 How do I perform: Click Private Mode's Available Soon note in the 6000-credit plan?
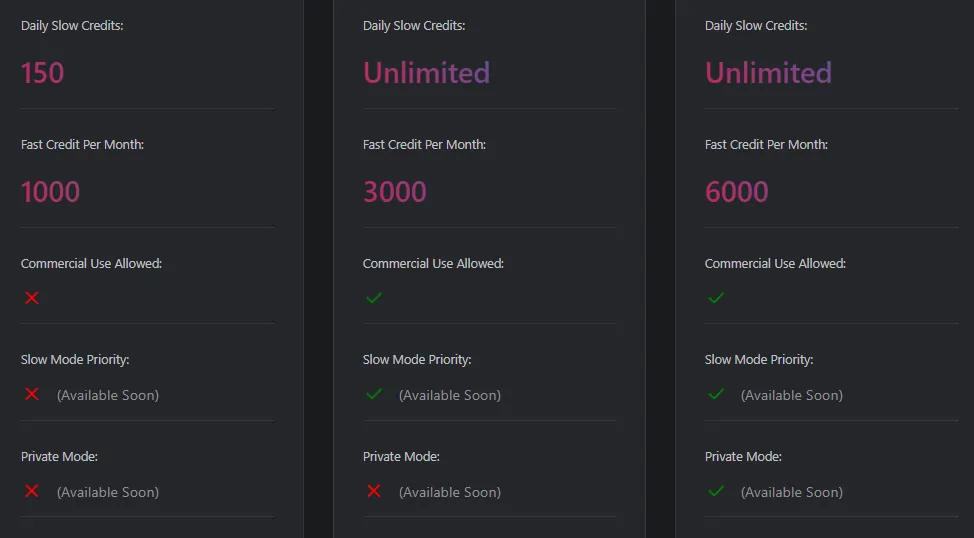tap(791, 492)
